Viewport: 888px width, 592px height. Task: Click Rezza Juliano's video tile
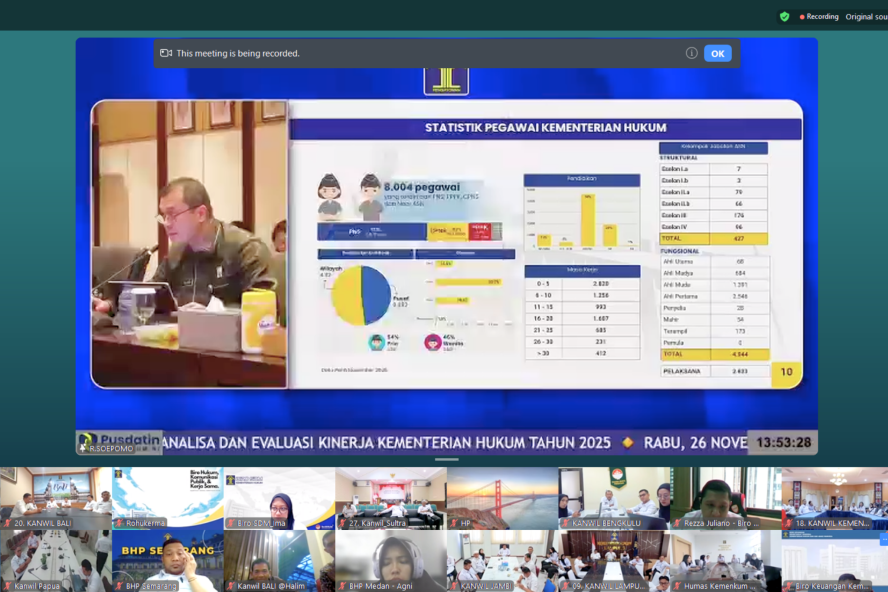[x=725, y=497]
